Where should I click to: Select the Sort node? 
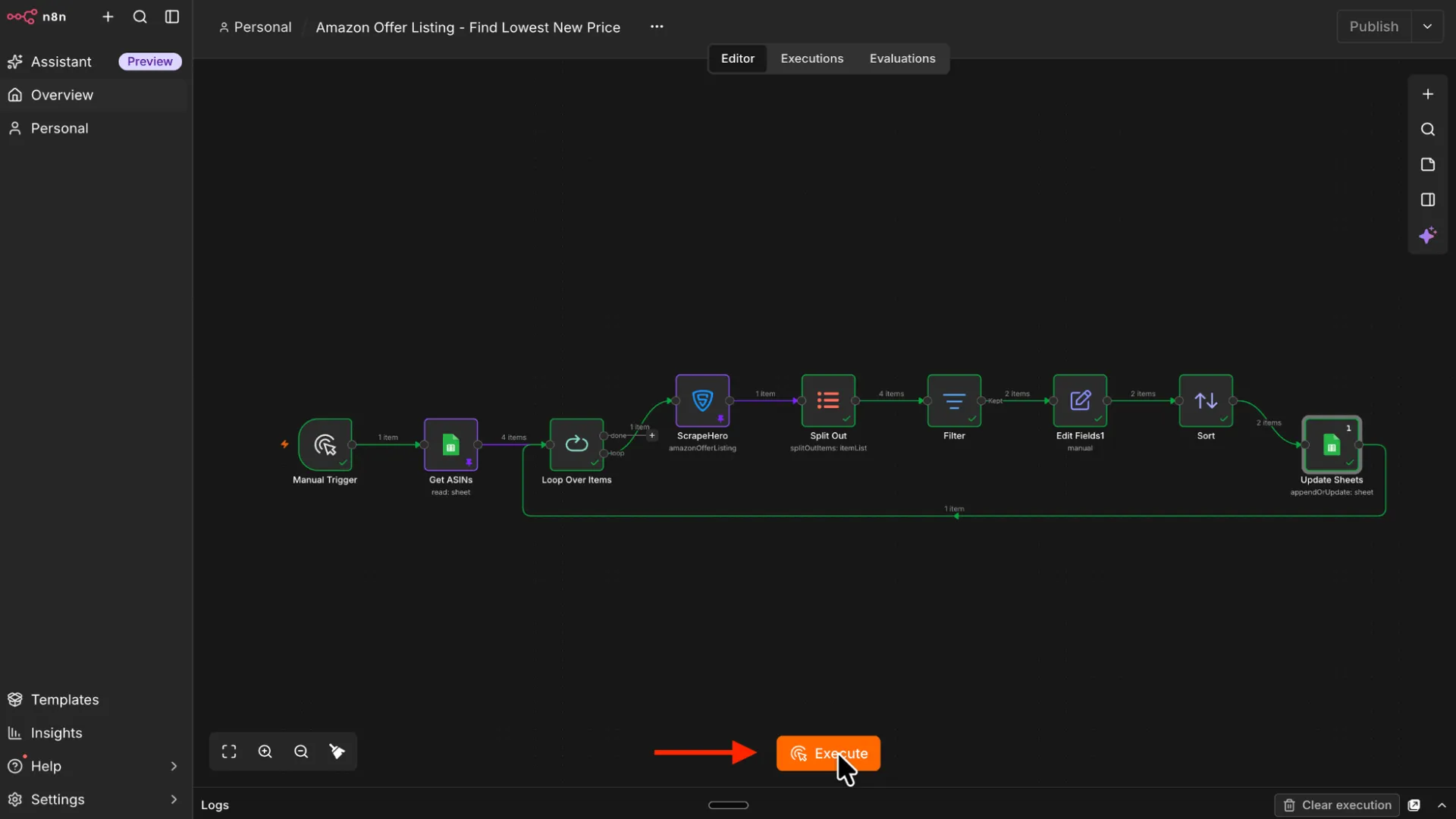point(1206,400)
